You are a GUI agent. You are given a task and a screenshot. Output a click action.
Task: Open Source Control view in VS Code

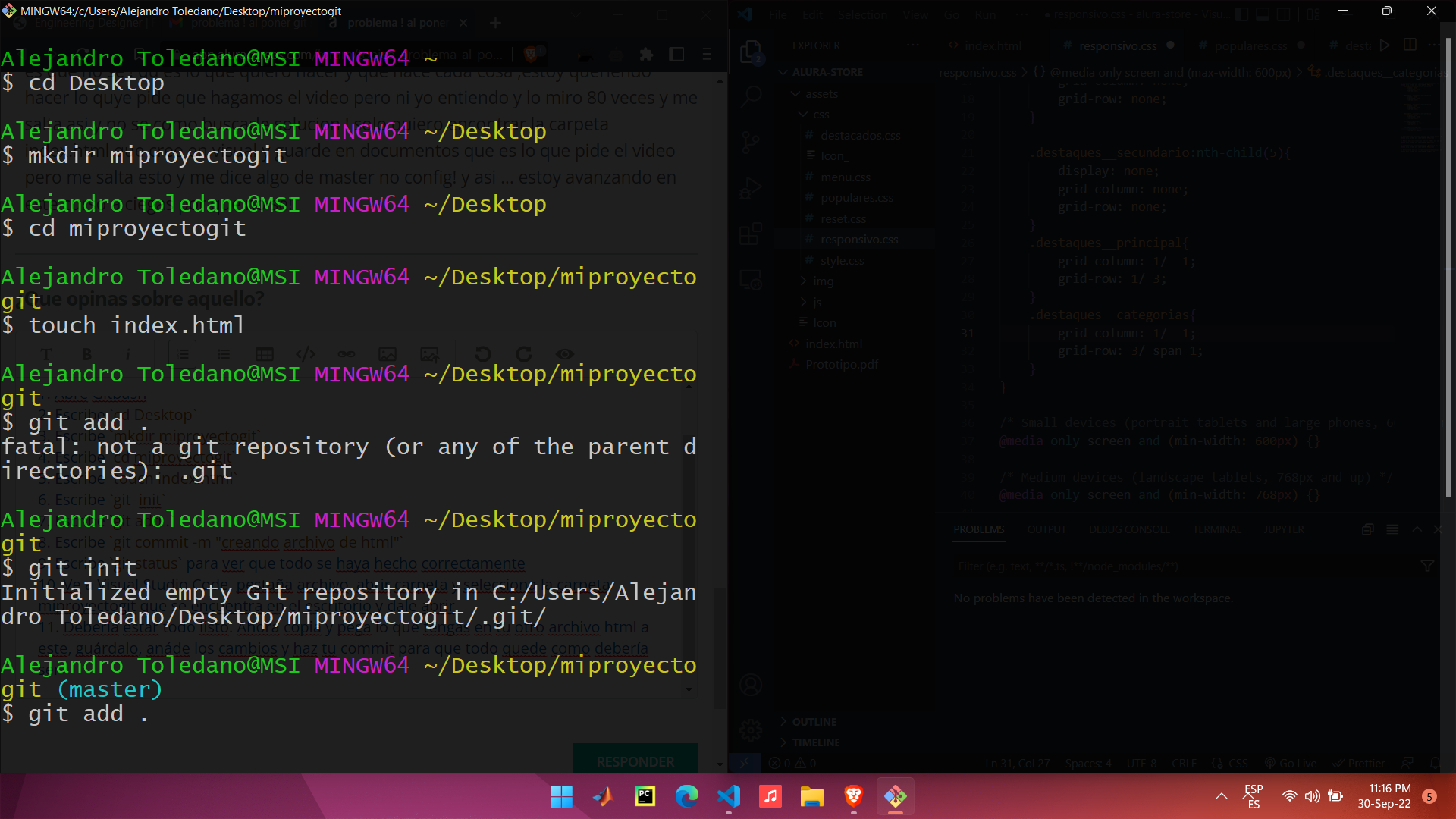tap(751, 142)
